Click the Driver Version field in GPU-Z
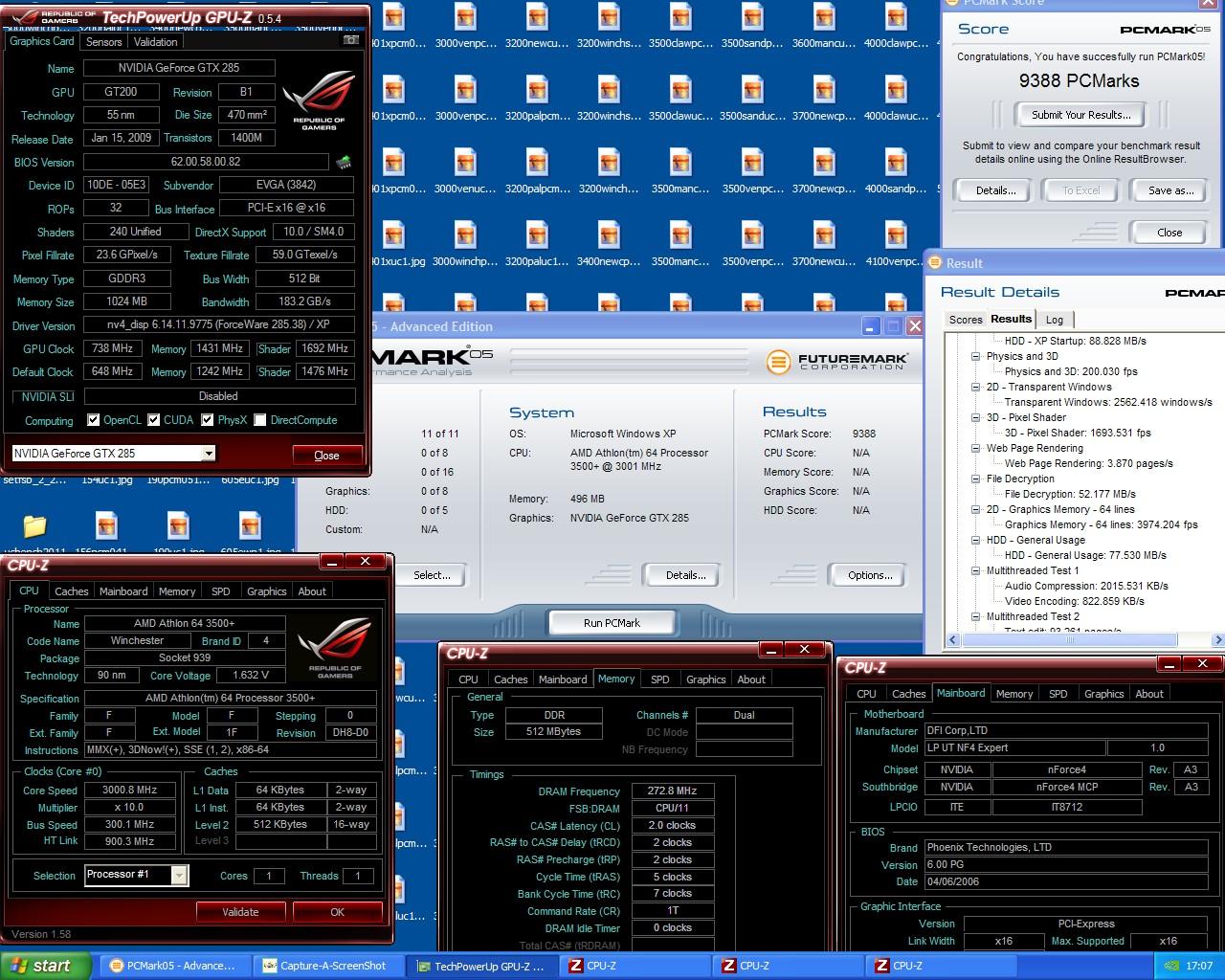Screen dimensions: 1225x980 [x=219, y=324]
